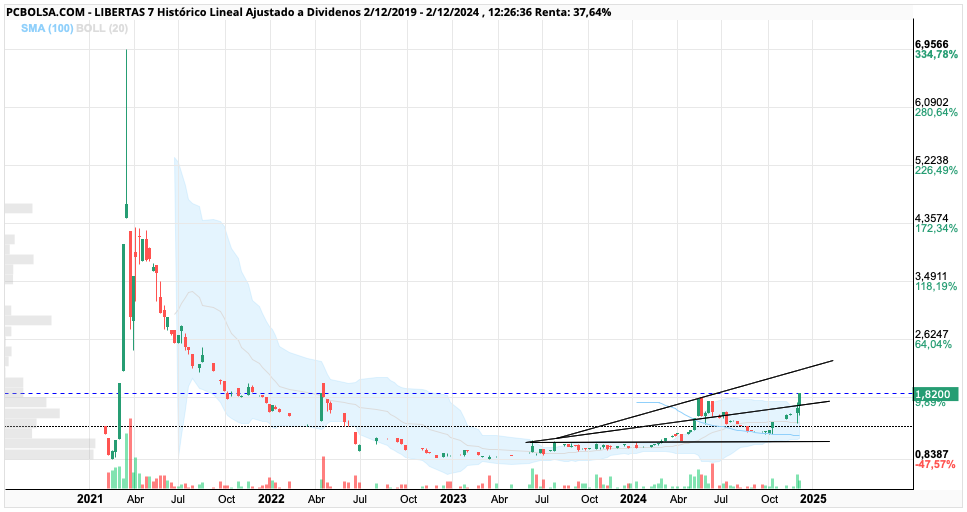Screen dimensions: 967x512
Task: Click the Apr label following 2024
Action: 678,499
